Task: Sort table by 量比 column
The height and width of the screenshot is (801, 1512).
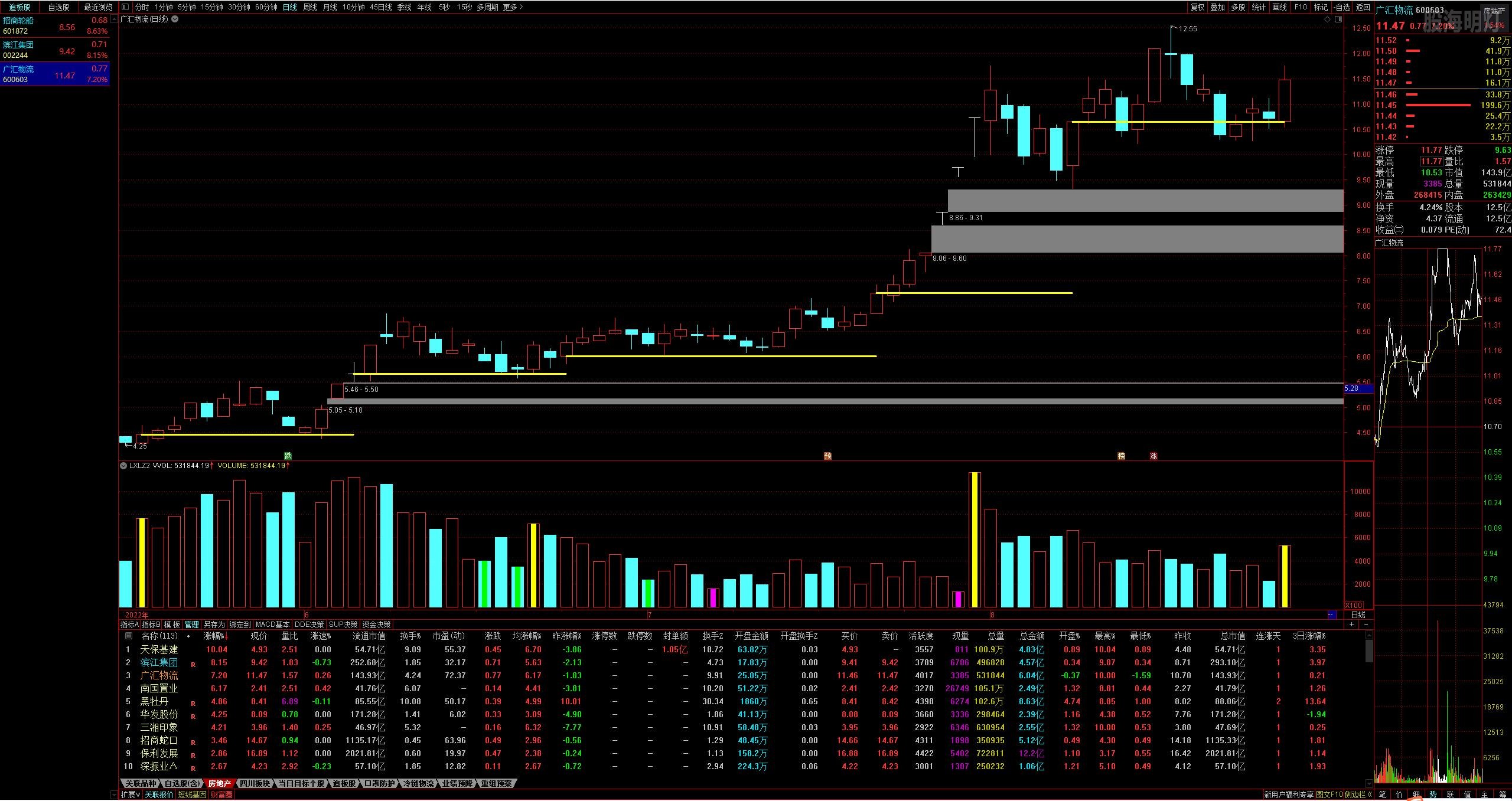Action: coord(289,636)
